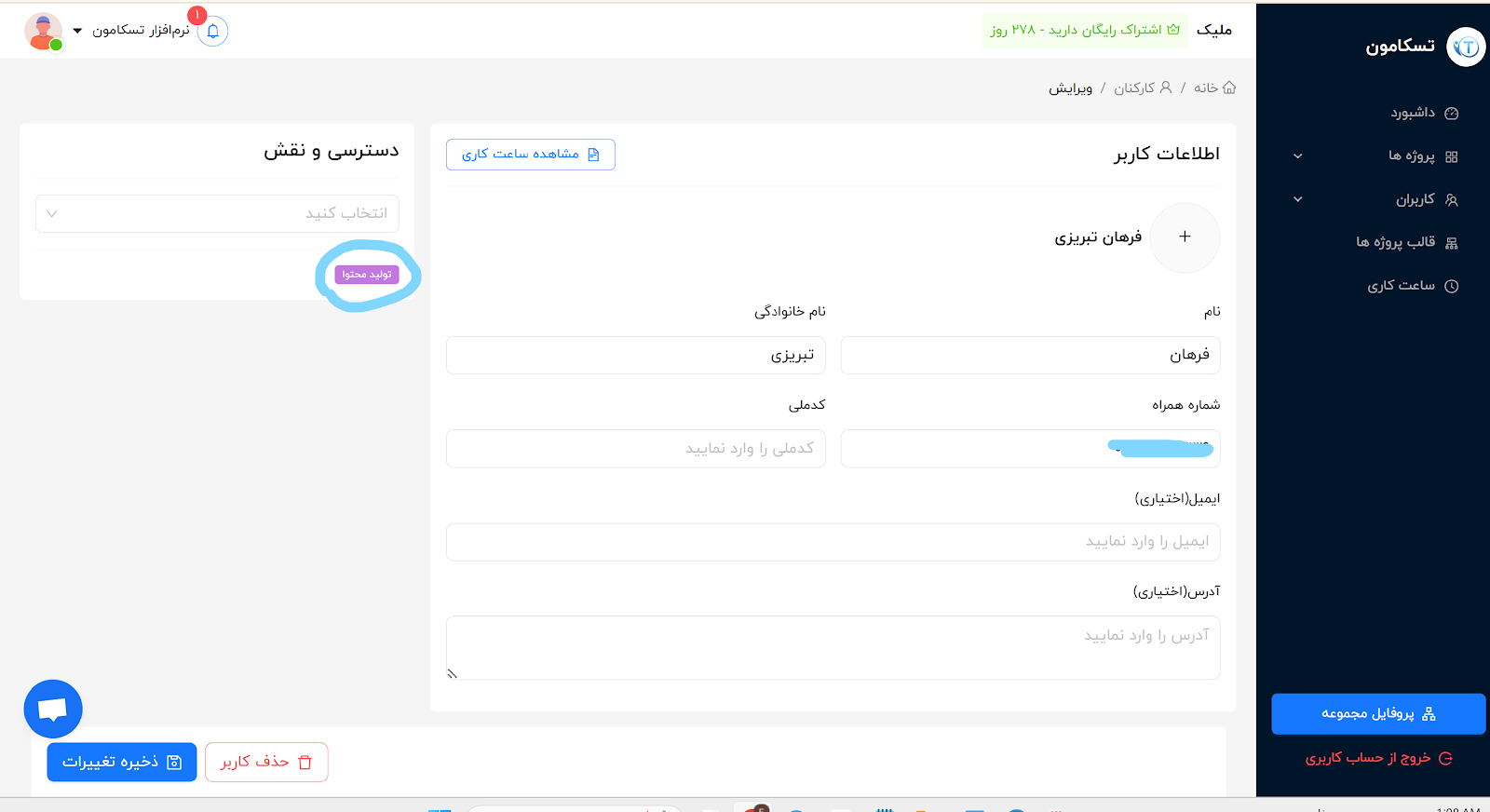Click the plus icon to add avatar
Image resolution: width=1490 pixels, height=812 pixels.
(x=1185, y=237)
